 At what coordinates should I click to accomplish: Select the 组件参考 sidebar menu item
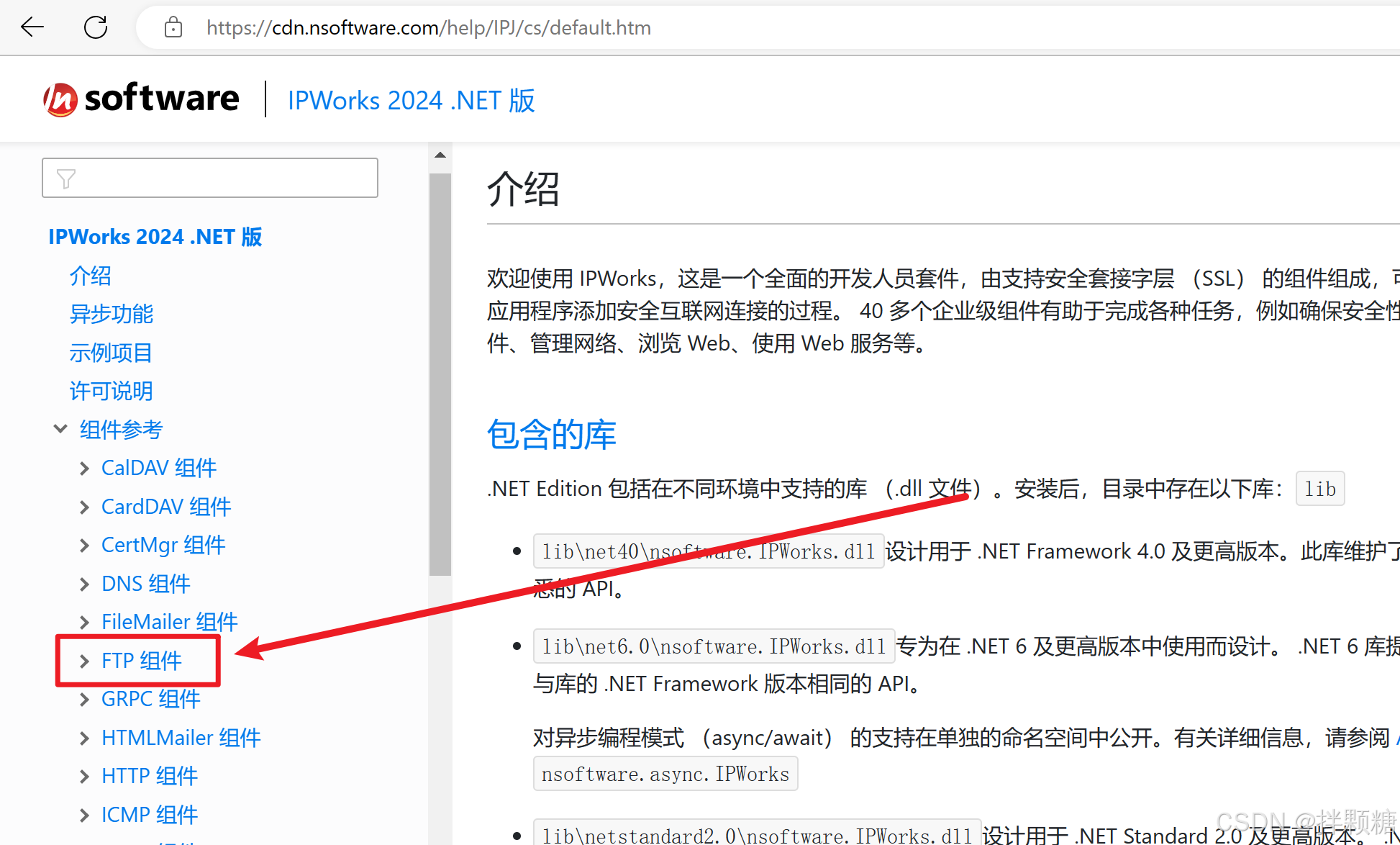tap(121, 428)
